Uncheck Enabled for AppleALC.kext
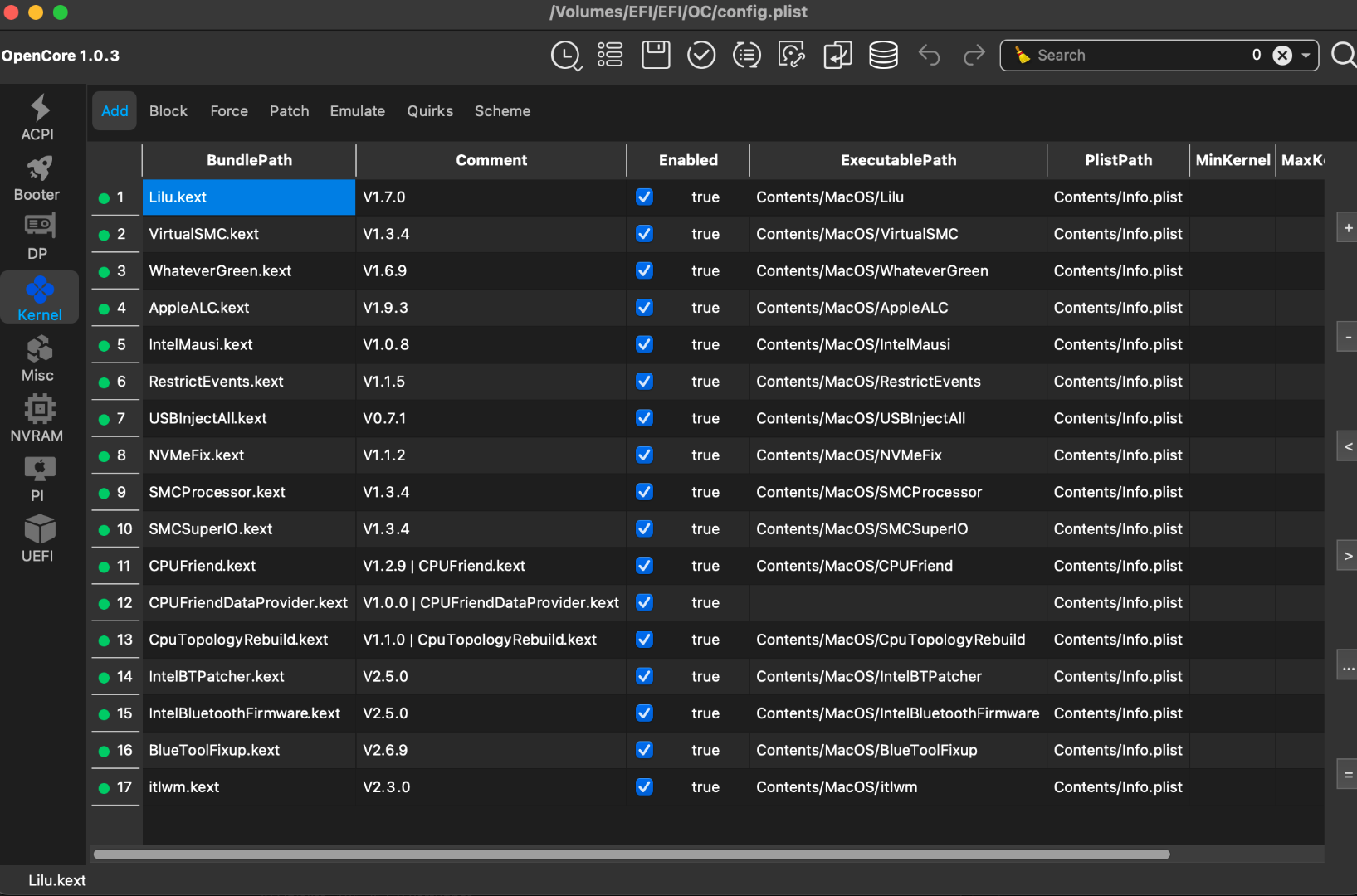This screenshot has height=896, width=1357. pos(644,308)
